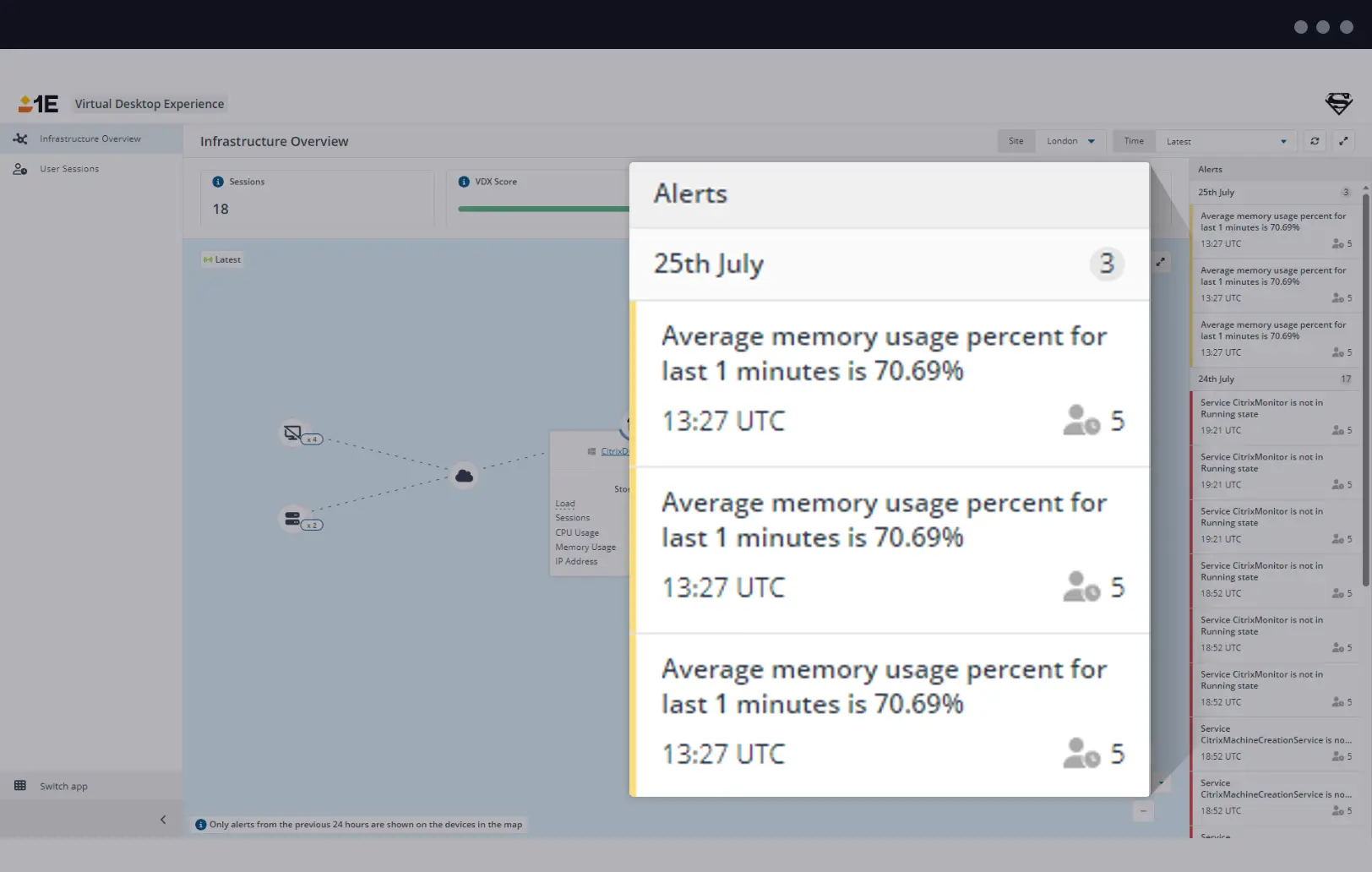Open the Site dropdown showing London

1070,141
